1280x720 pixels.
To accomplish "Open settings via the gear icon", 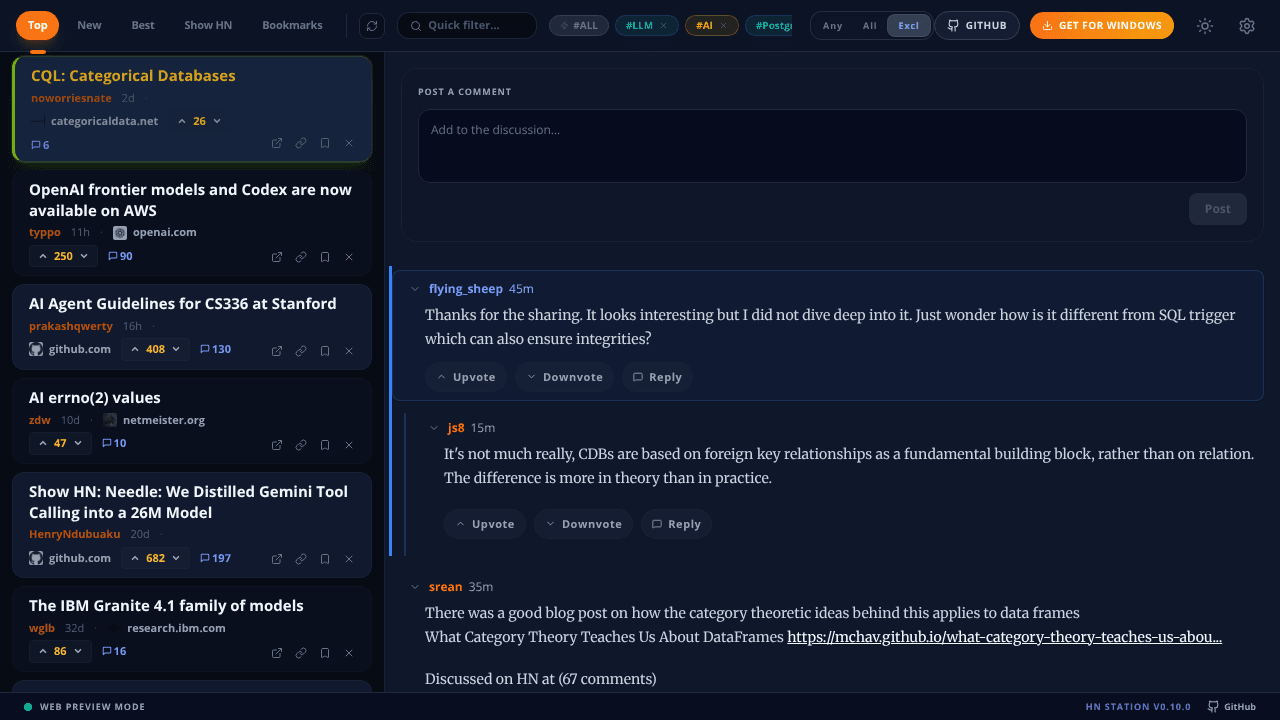I will coord(1247,26).
